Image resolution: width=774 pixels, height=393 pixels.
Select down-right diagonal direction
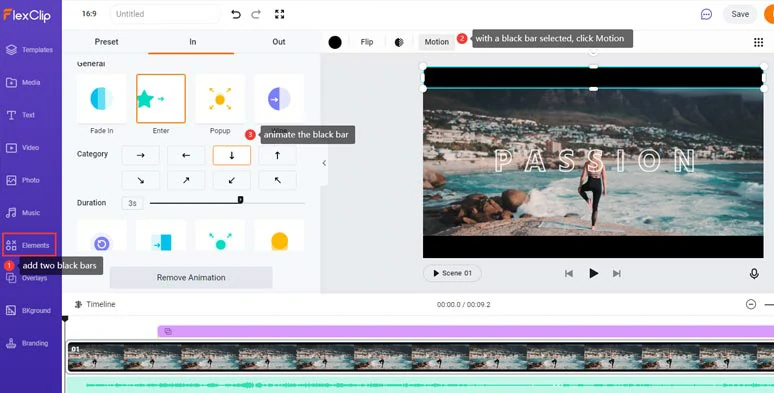click(141, 181)
